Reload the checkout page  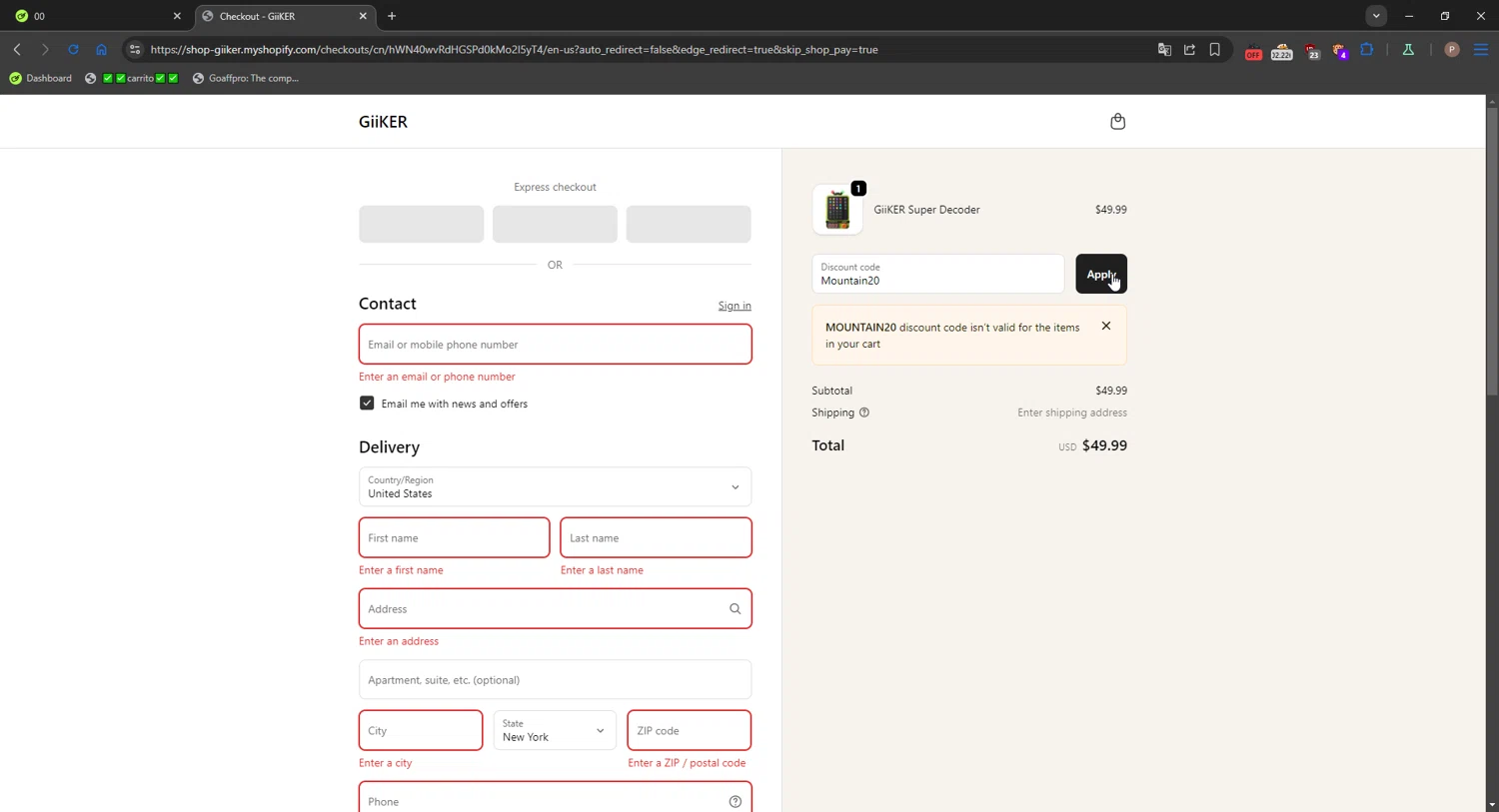[73, 49]
